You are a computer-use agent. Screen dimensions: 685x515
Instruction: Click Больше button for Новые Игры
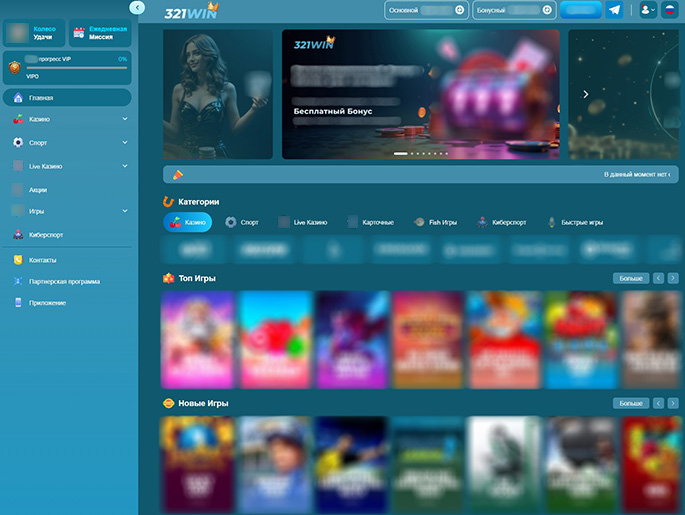pos(630,403)
